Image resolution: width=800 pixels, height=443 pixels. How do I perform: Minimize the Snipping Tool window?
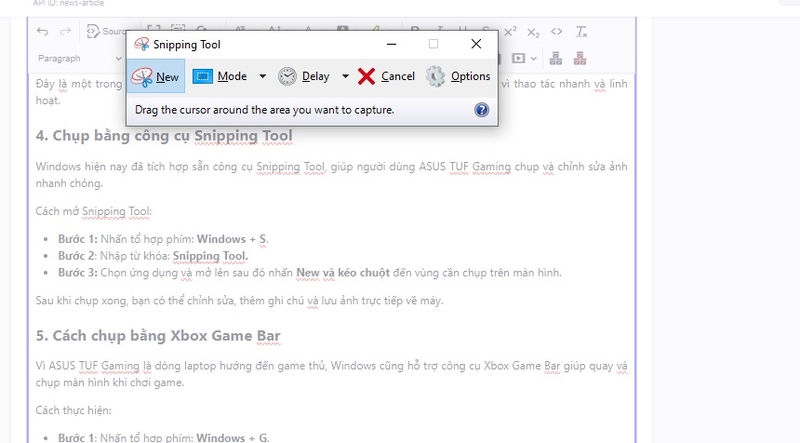tap(391, 44)
